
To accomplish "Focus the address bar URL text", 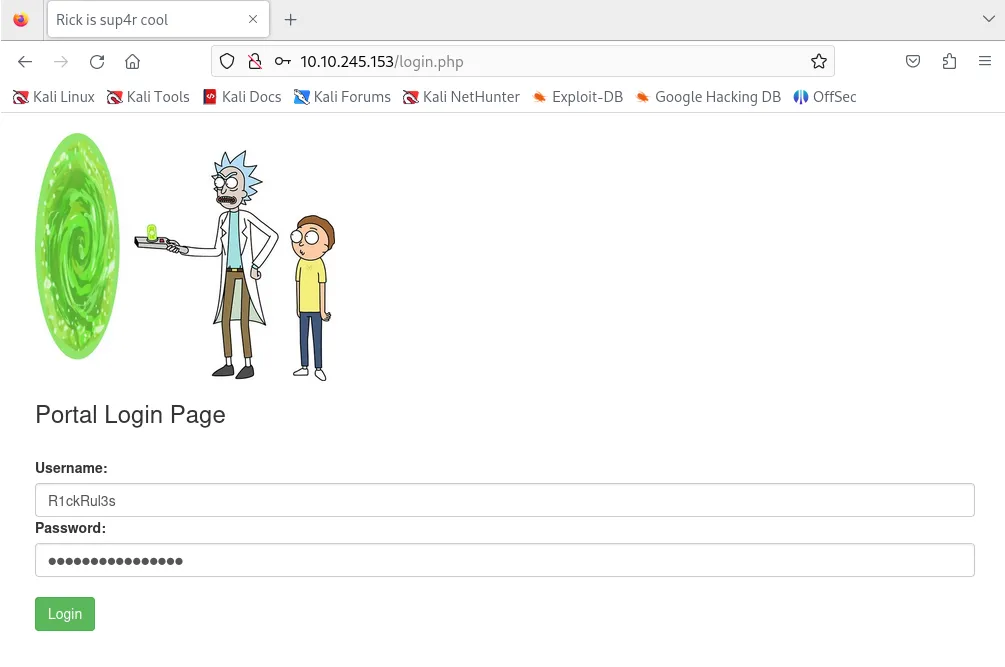I will (381, 62).
